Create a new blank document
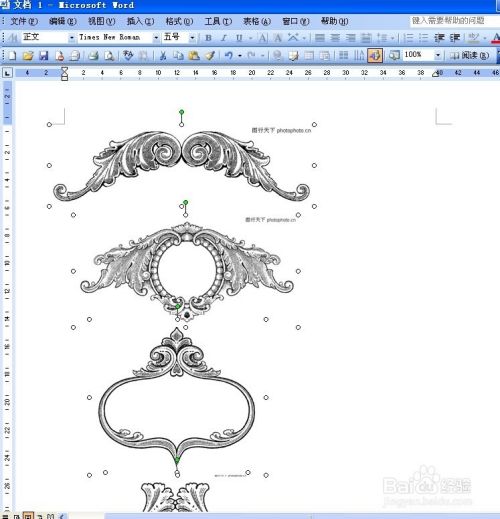 click(x=13, y=55)
